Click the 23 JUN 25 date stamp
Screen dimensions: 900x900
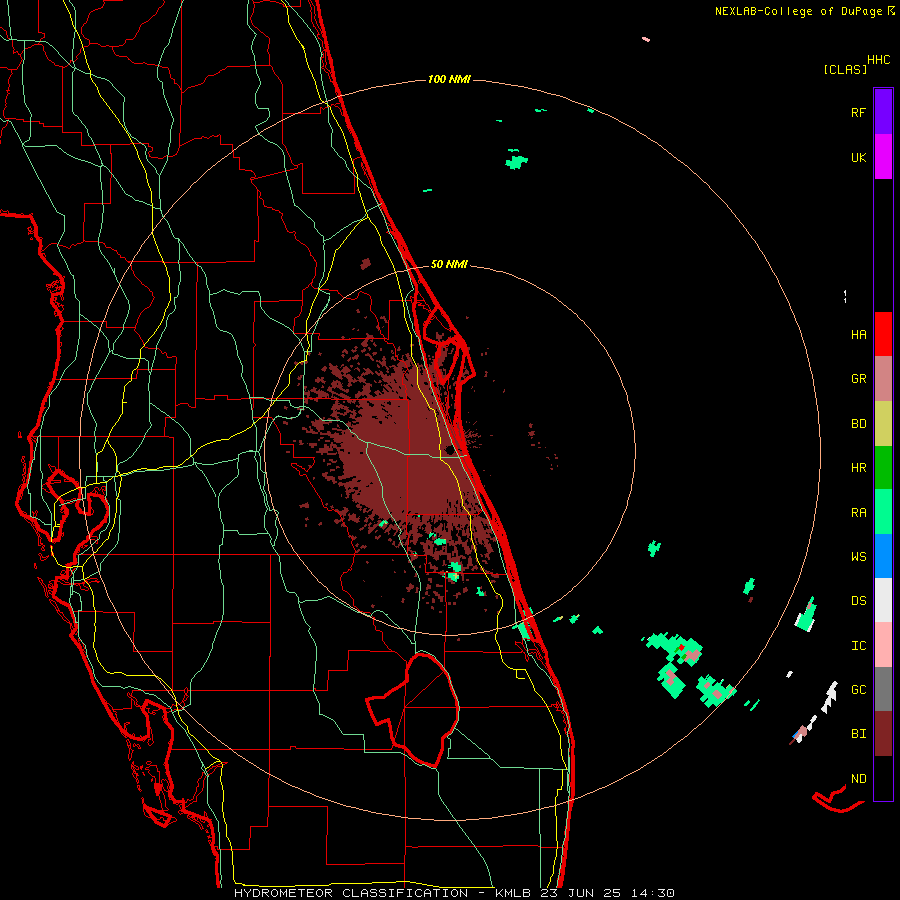(x=585, y=893)
